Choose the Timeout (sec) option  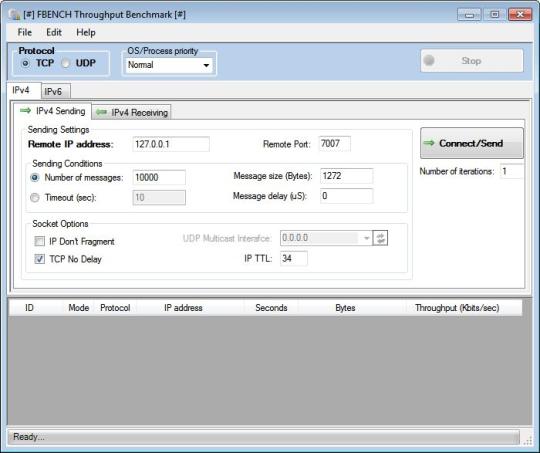point(35,198)
